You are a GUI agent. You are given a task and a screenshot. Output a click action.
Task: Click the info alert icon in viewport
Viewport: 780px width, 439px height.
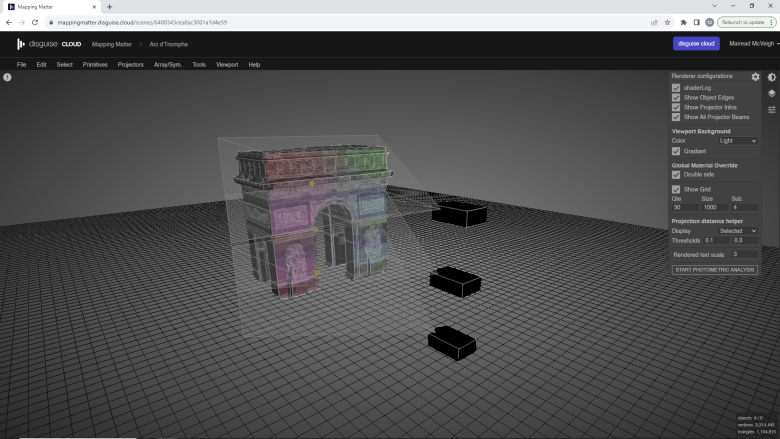point(7,77)
